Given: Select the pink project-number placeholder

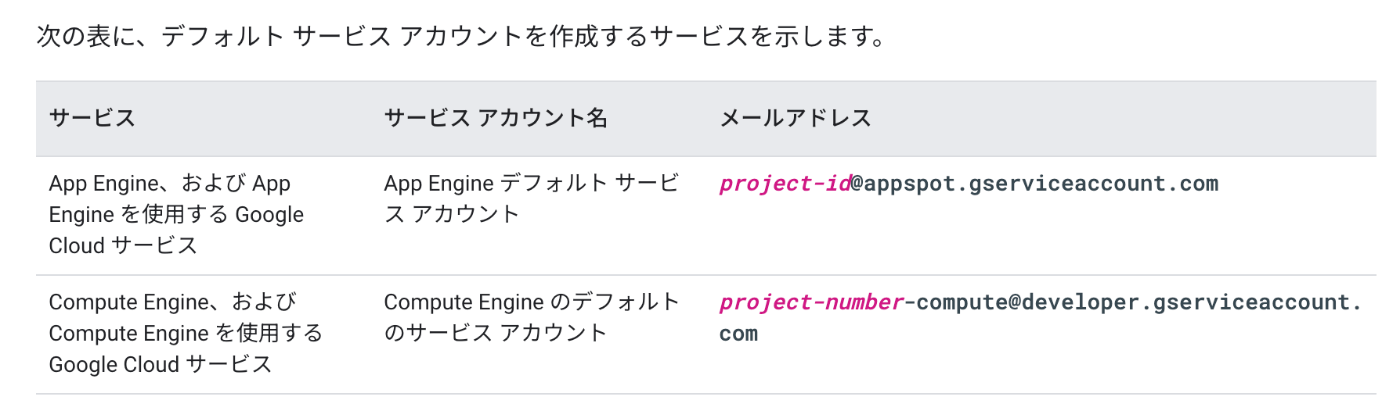Looking at the screenshot, I should [811, 302].
